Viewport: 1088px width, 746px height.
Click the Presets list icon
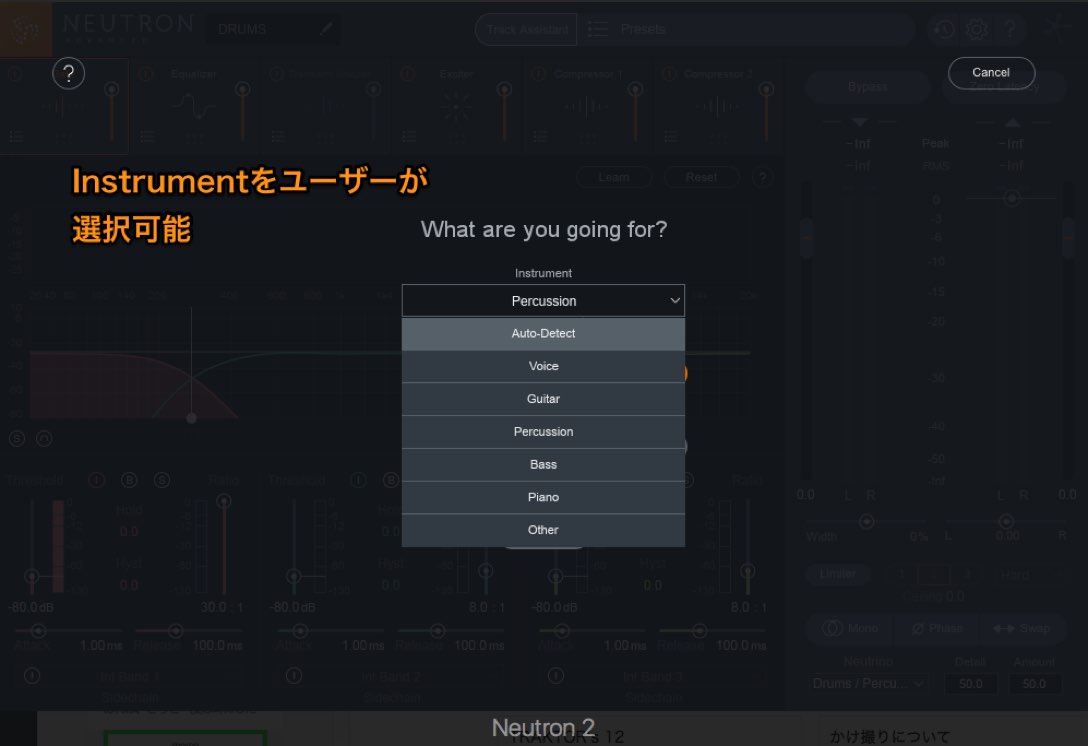pyautogui.click(x=597, y=29)
